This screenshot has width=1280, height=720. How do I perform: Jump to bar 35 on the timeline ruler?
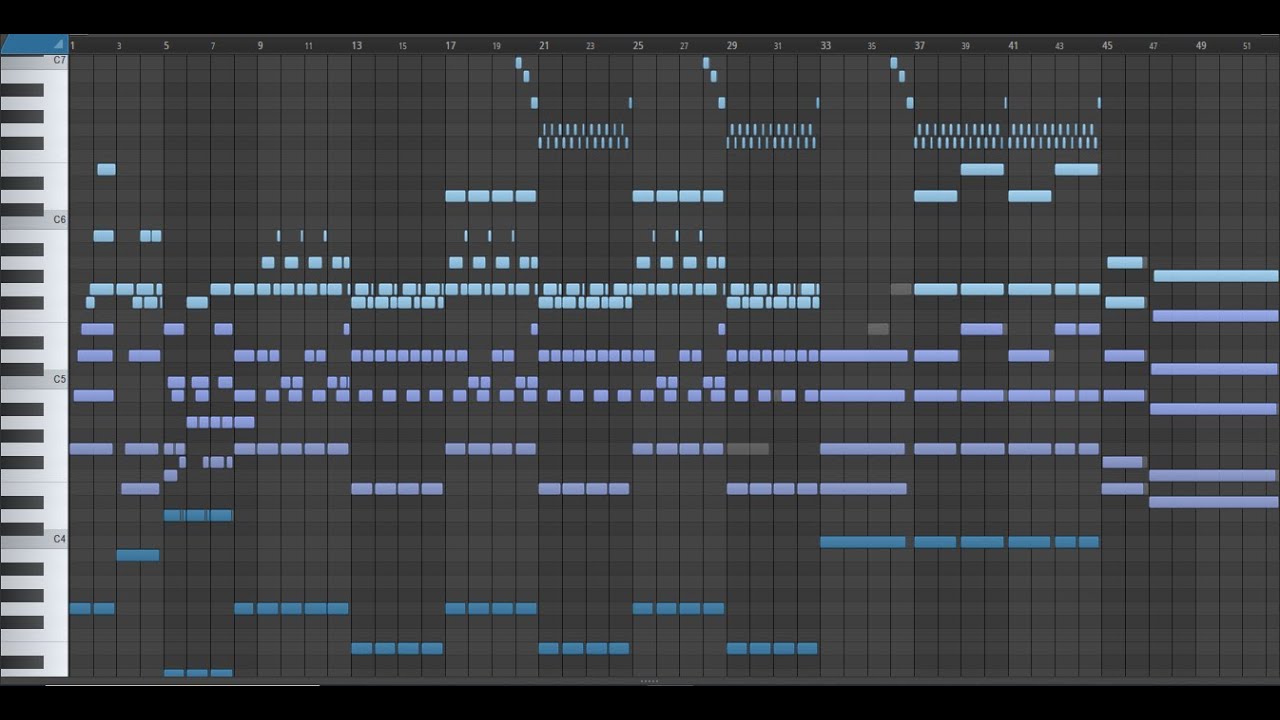click(872, 46)
